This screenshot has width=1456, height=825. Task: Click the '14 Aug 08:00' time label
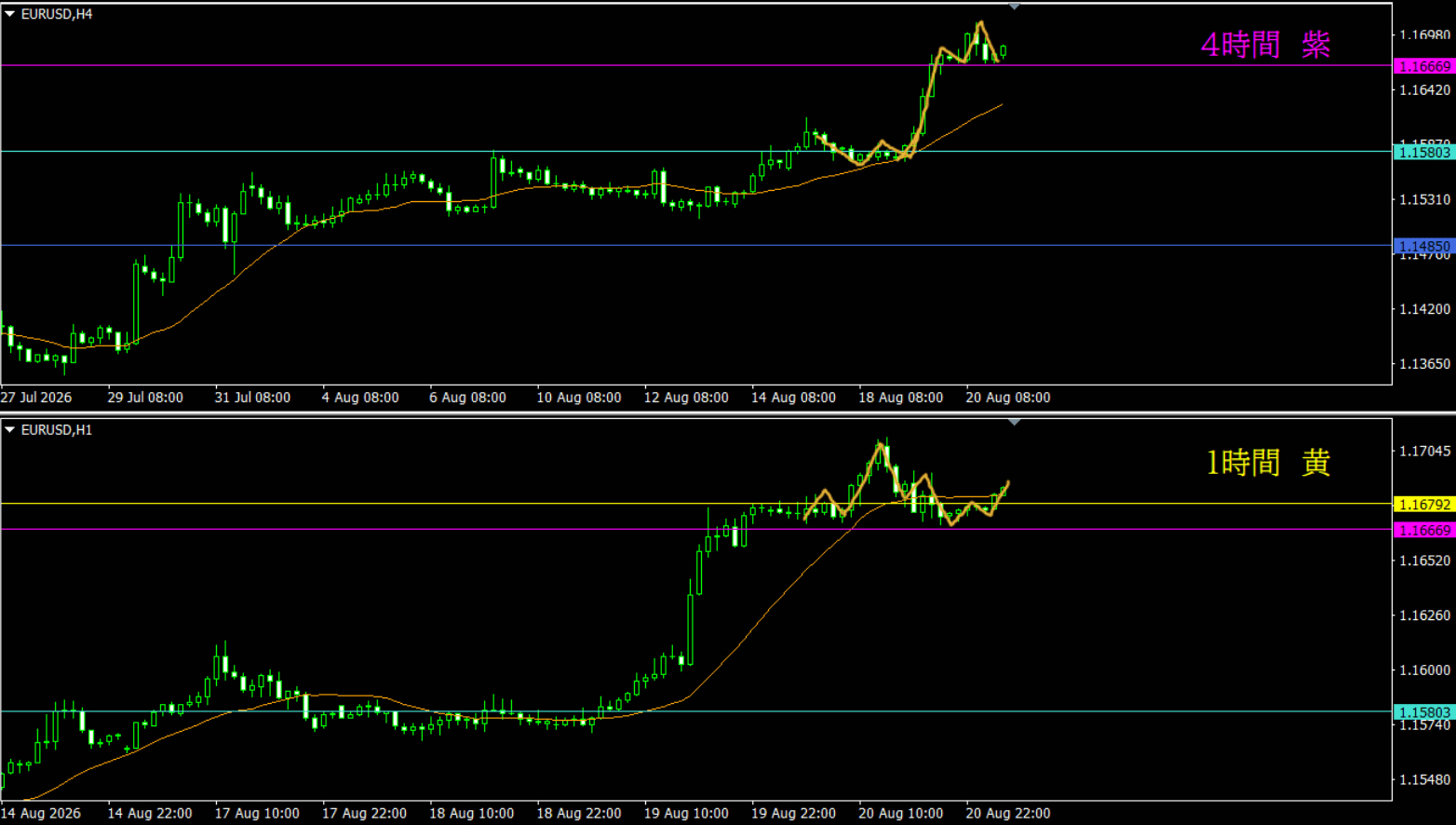point(793,398)
